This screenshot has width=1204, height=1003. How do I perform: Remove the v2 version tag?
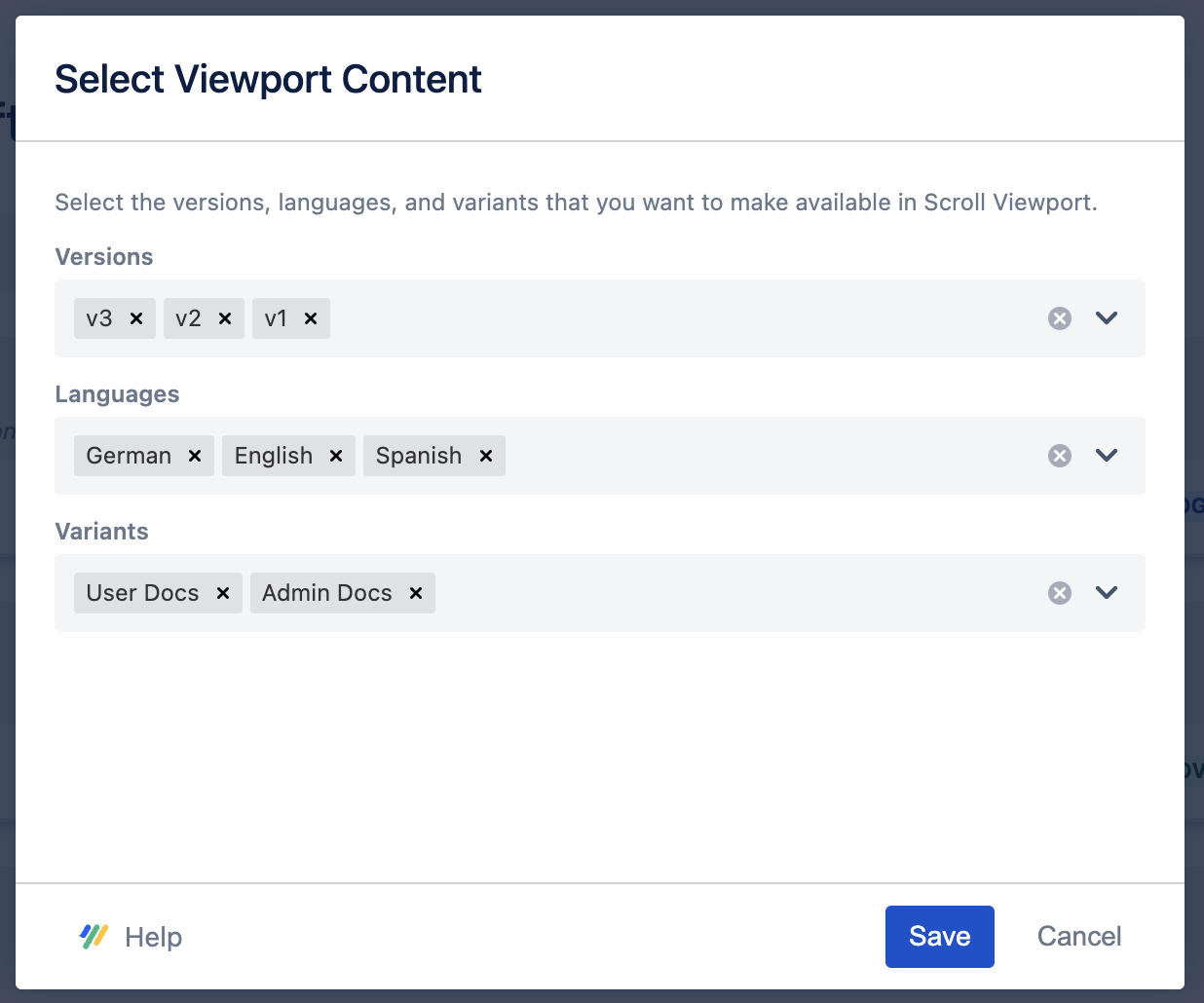point(225,318)
